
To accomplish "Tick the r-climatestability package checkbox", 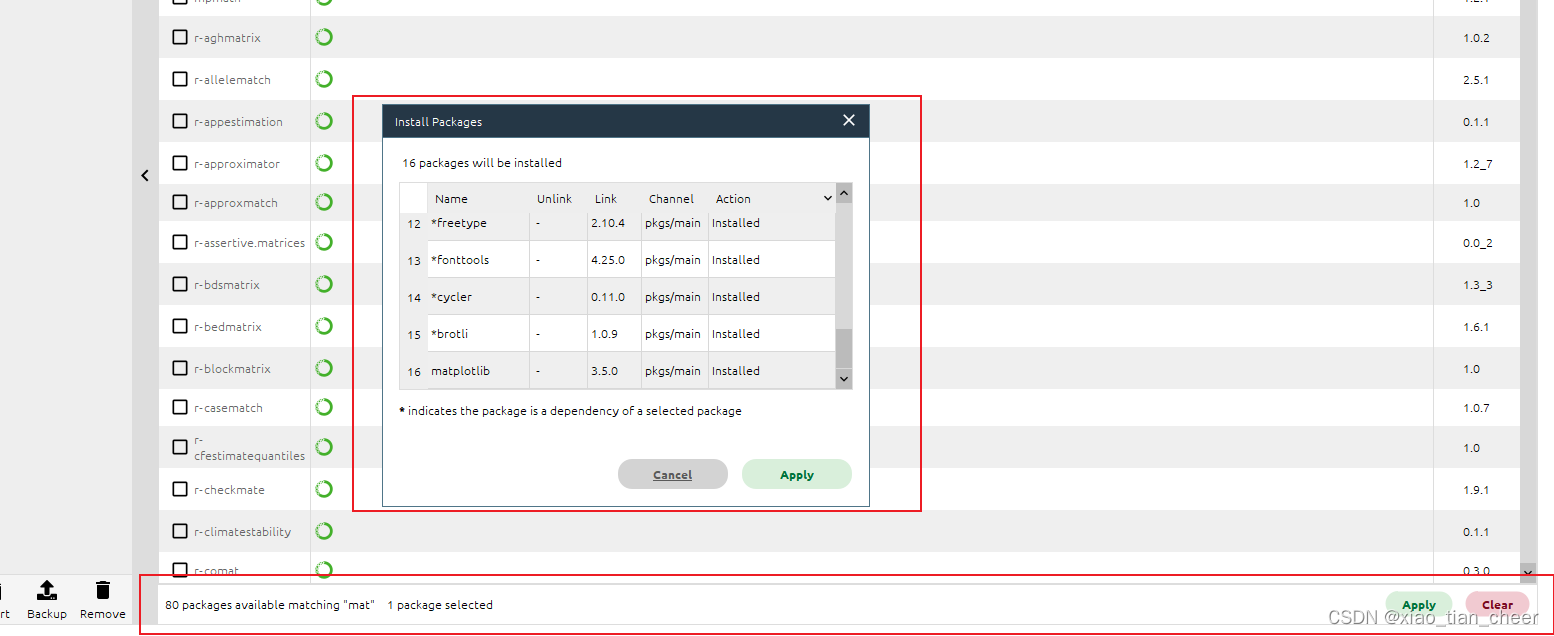I will coord(180,531).
